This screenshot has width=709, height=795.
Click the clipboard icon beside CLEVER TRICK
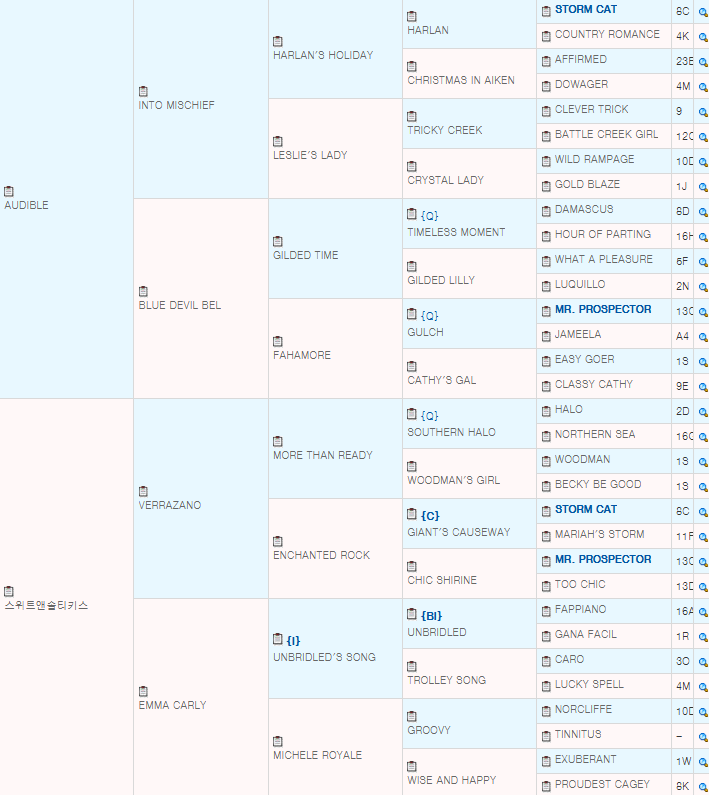pyautogui.click(x=546, y=111)
